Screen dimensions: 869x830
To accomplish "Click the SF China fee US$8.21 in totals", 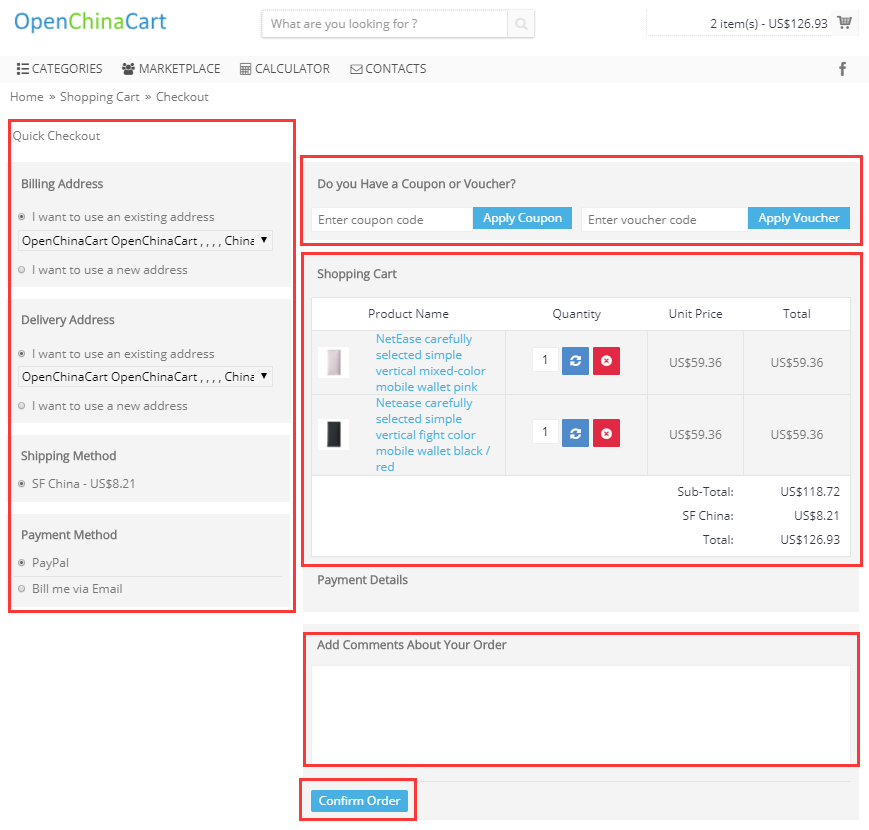I will point(816,516).
